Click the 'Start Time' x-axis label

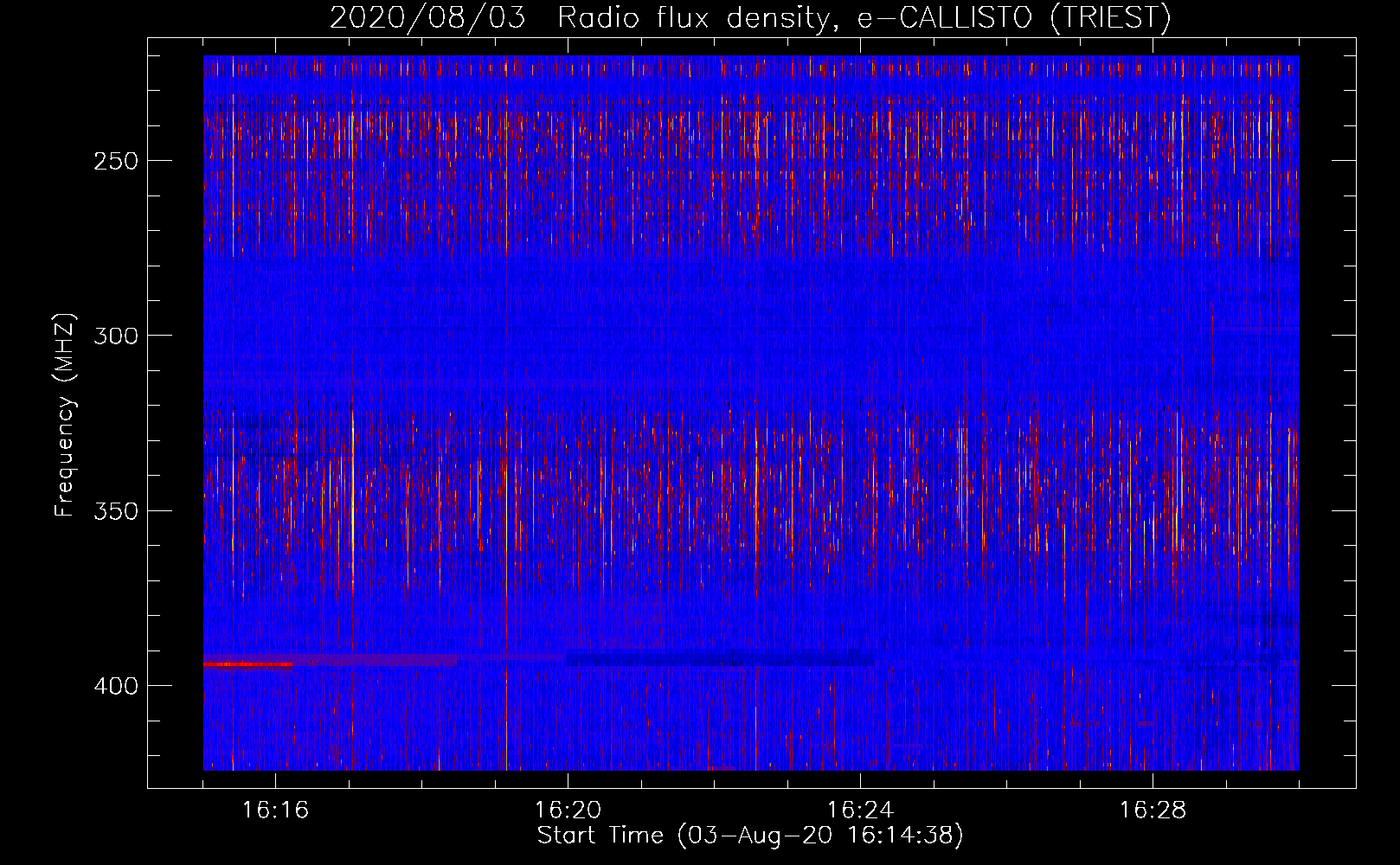750,836
